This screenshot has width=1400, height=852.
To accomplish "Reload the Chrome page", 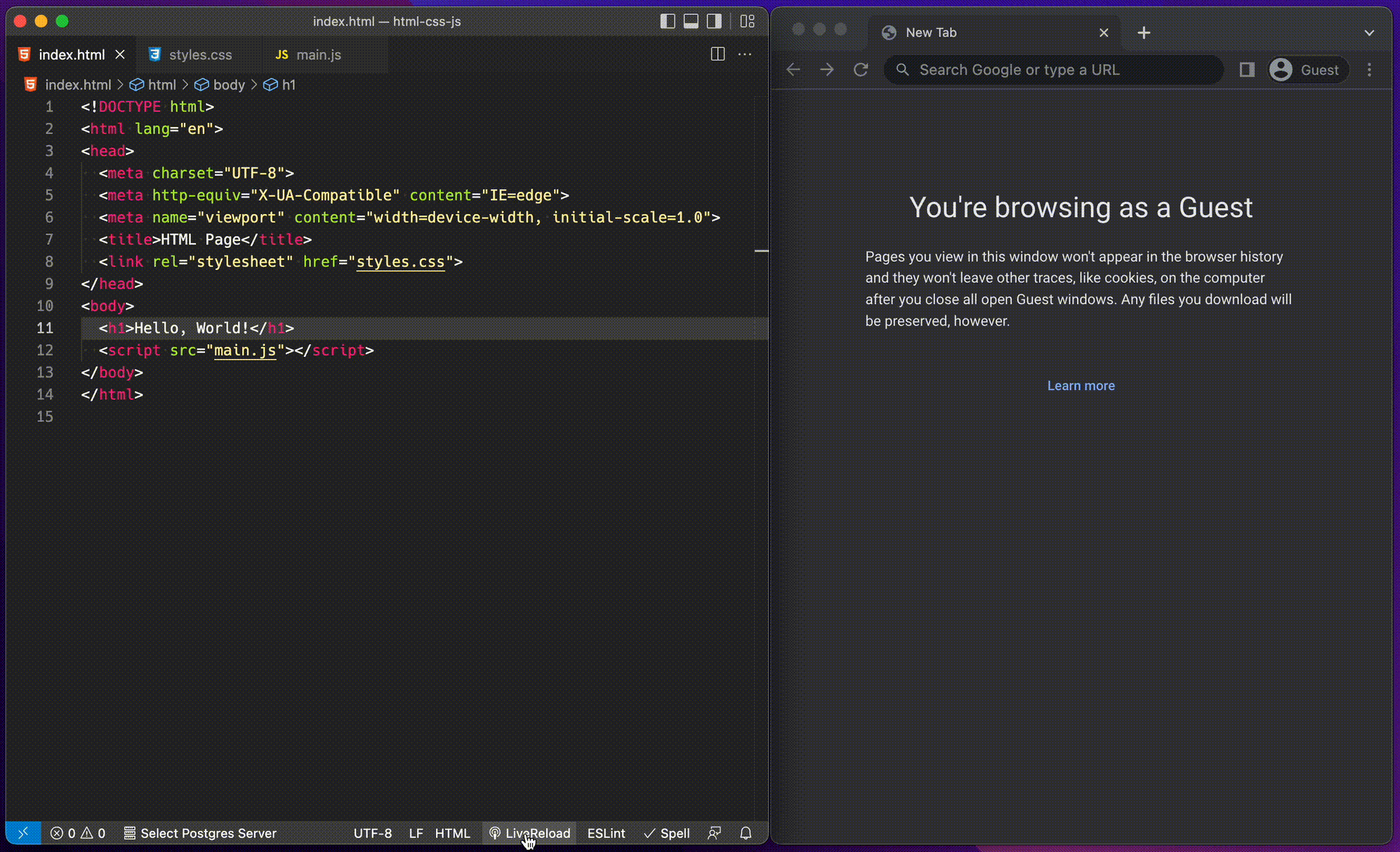I will 861,70.
